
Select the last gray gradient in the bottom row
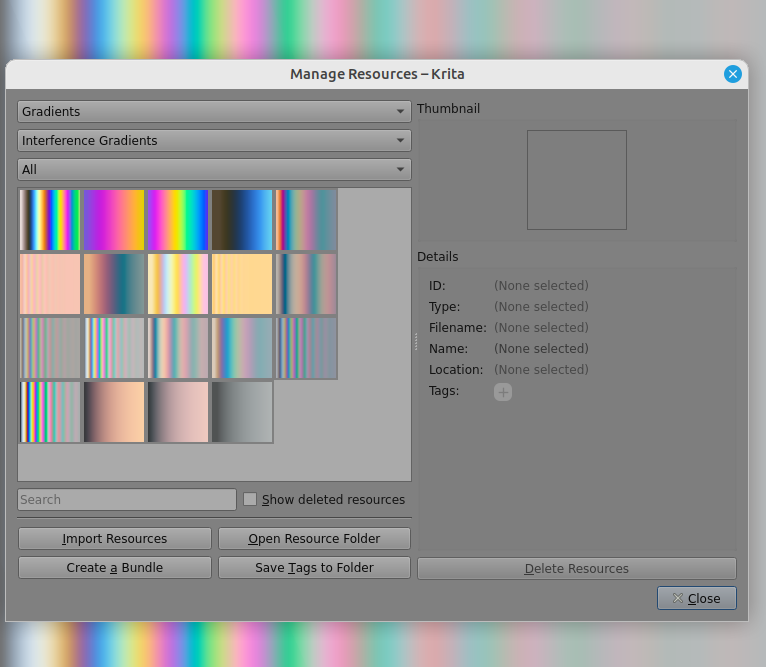tap(242, 411)
